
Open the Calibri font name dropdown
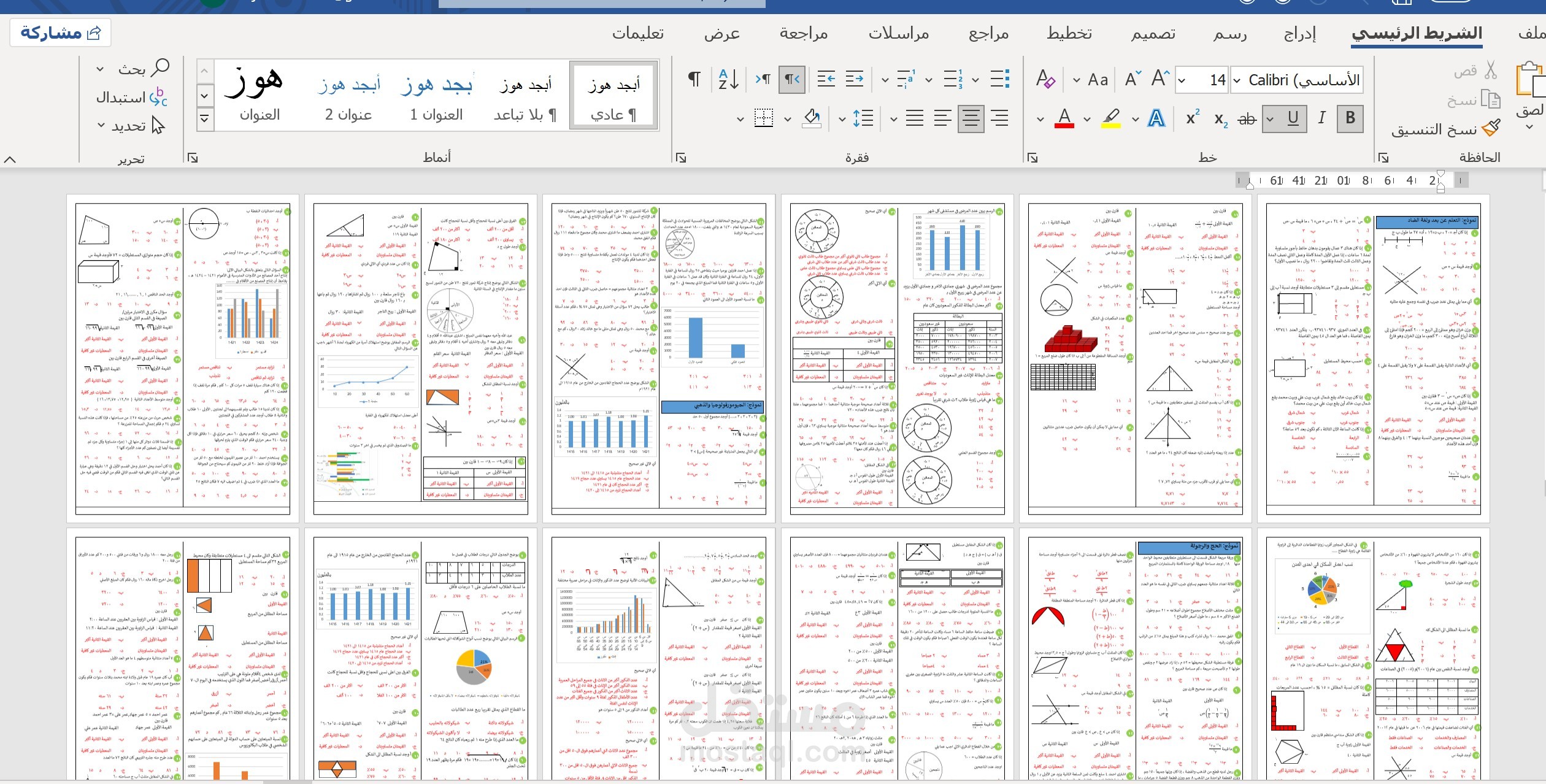pyautogui.click(x=1237, y=80)
